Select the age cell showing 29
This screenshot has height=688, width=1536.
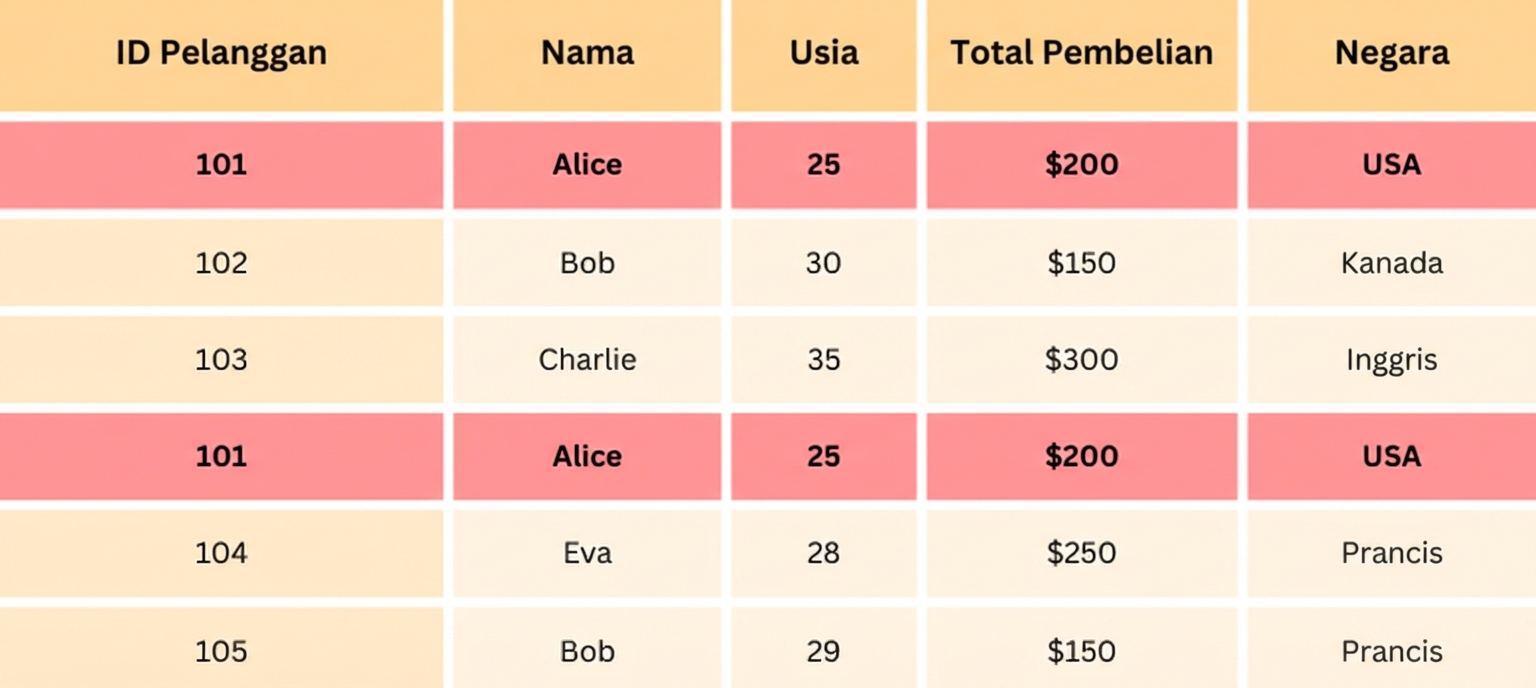[x=823, y=651]
